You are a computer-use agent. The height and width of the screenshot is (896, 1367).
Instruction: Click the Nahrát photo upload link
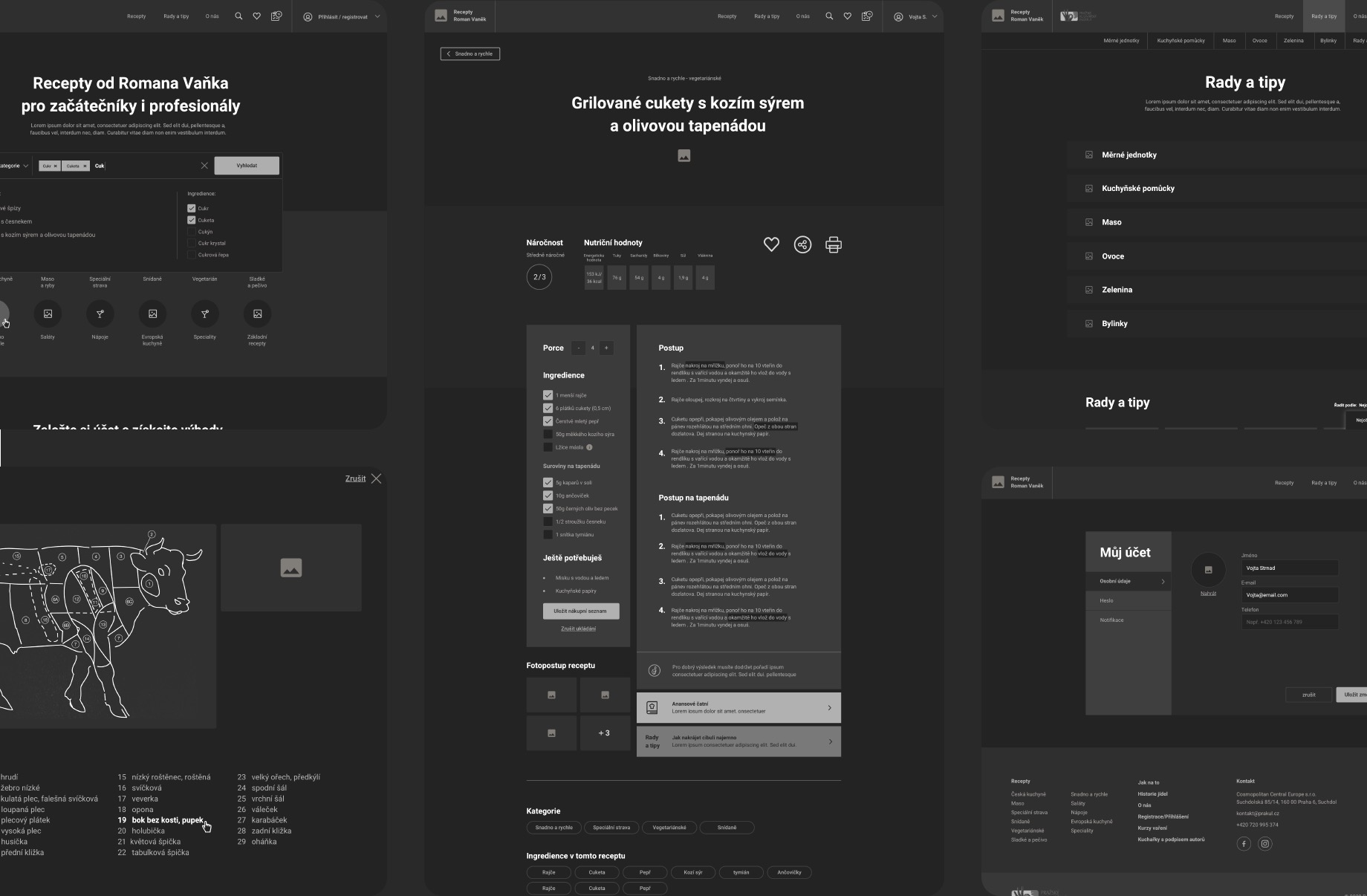[x=1208, y=594]
